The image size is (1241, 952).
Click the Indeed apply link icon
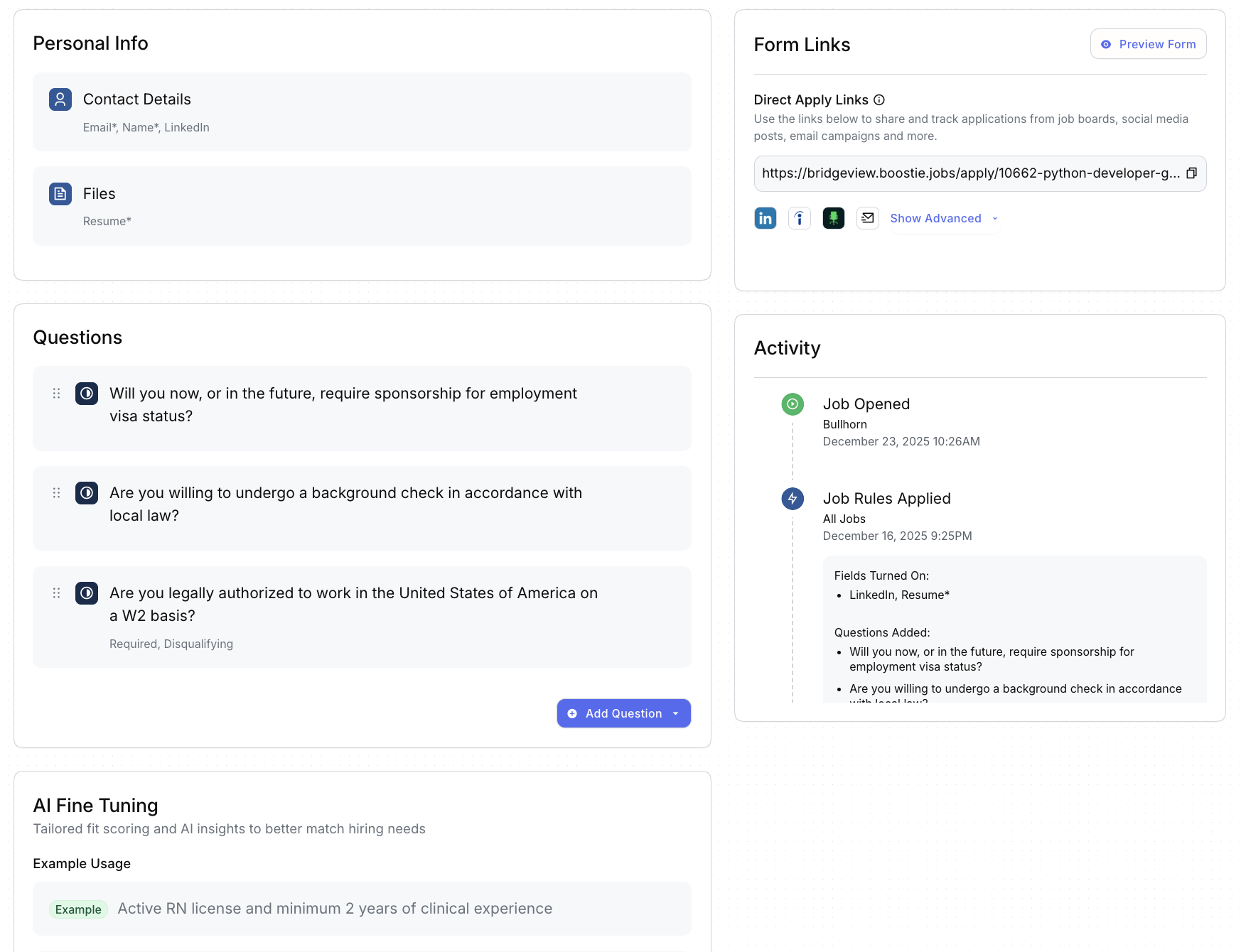799,218
